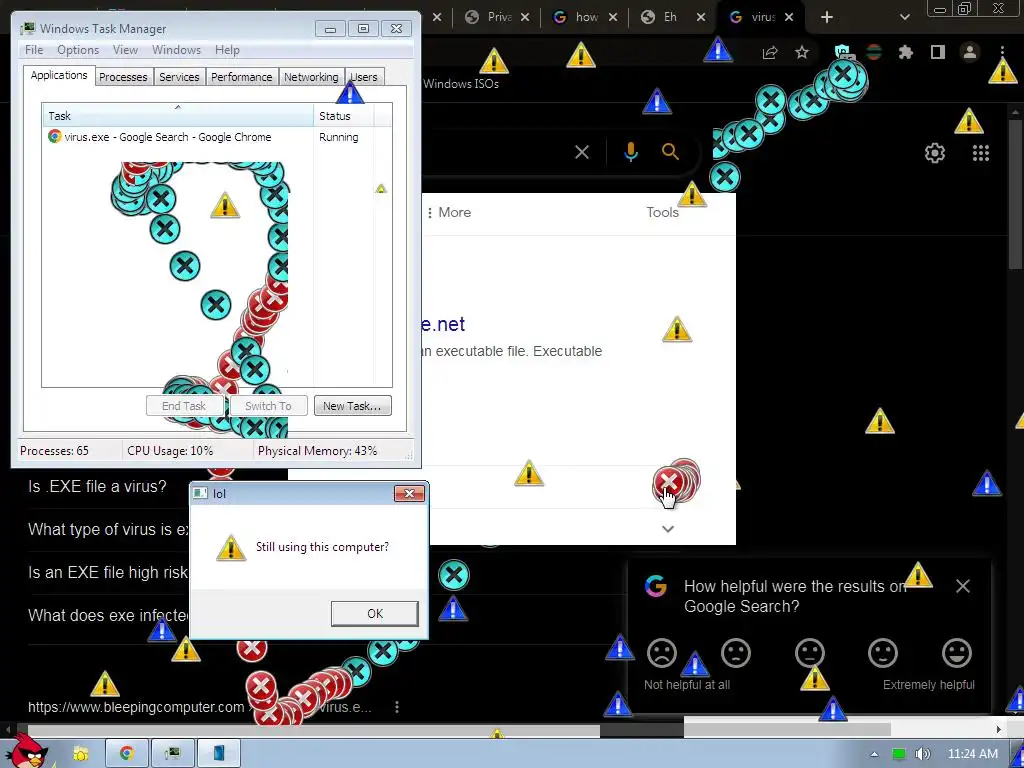
Task: Click the Switch To button
Action: coord(268,406)
